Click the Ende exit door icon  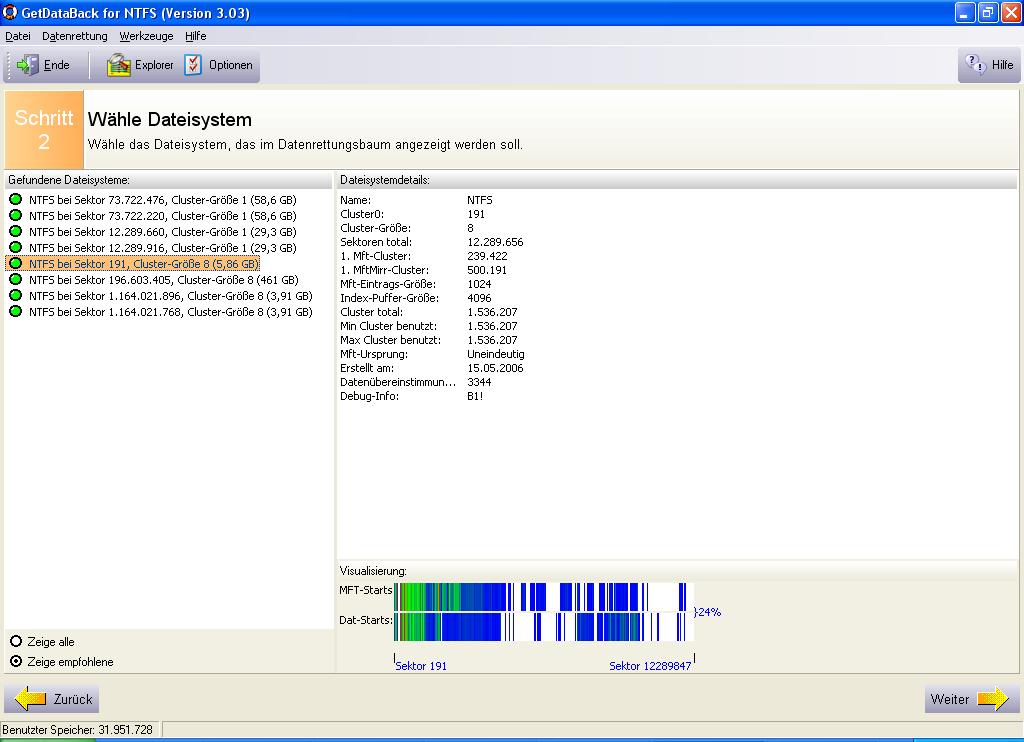[27, 65]
